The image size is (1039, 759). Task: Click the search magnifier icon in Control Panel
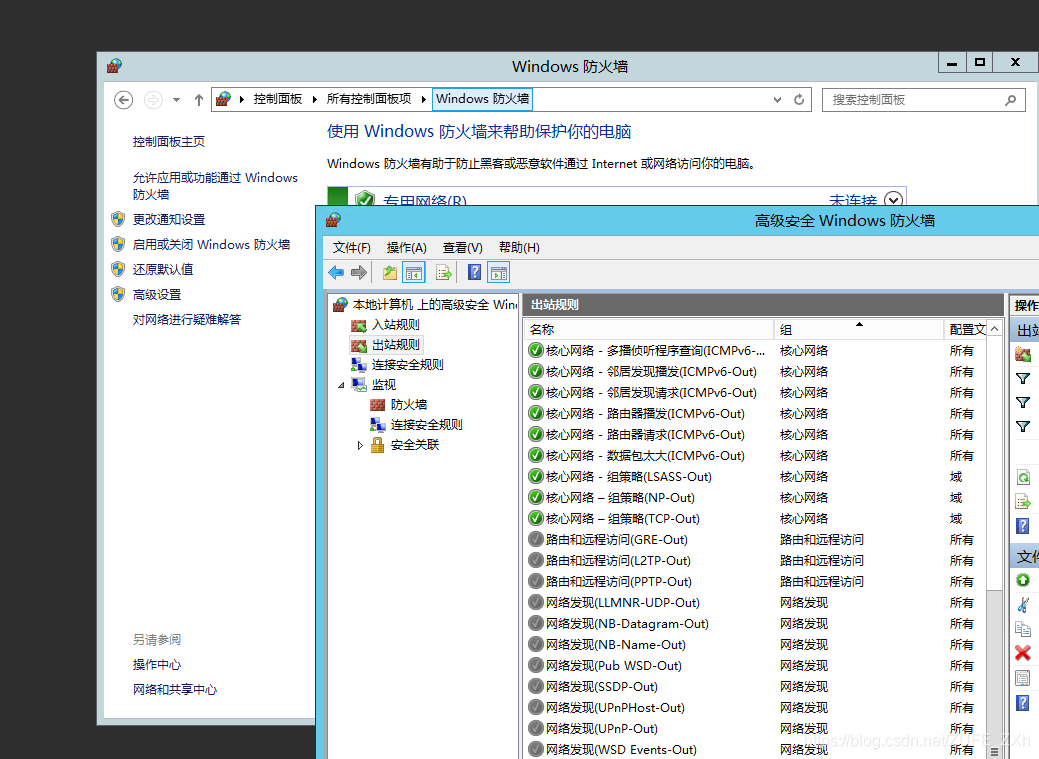pos(1011,100)
